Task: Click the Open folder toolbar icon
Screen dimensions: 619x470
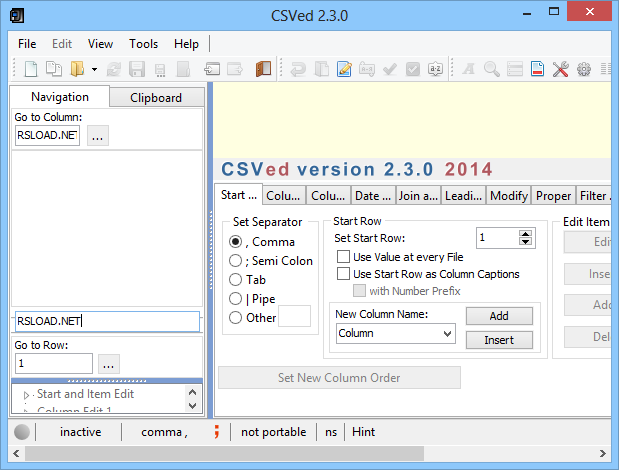Action: [x=77, y=69]
